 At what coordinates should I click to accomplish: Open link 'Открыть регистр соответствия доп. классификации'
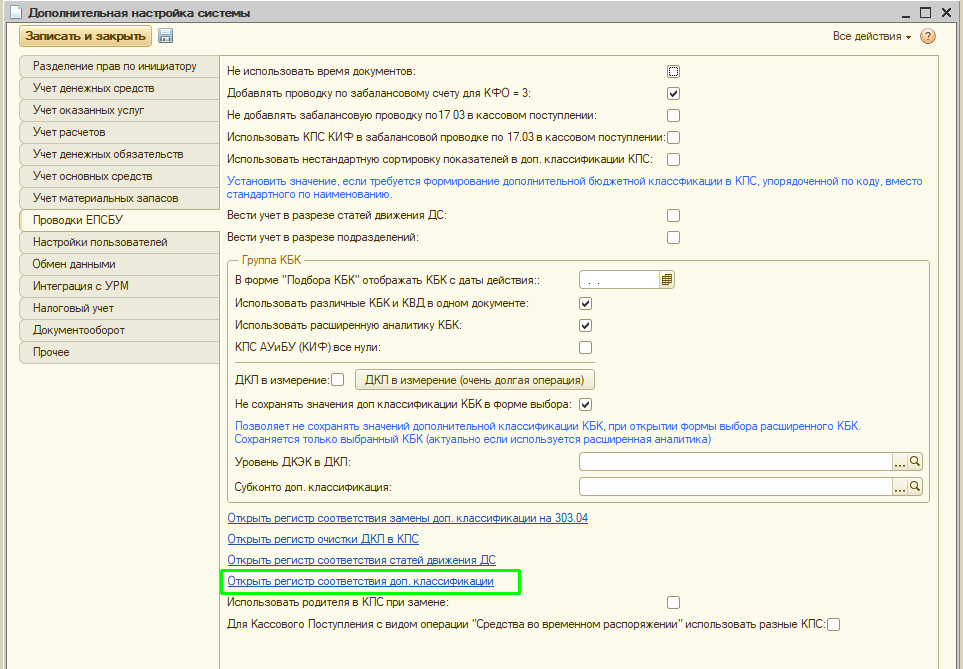(x=360, y=581)
